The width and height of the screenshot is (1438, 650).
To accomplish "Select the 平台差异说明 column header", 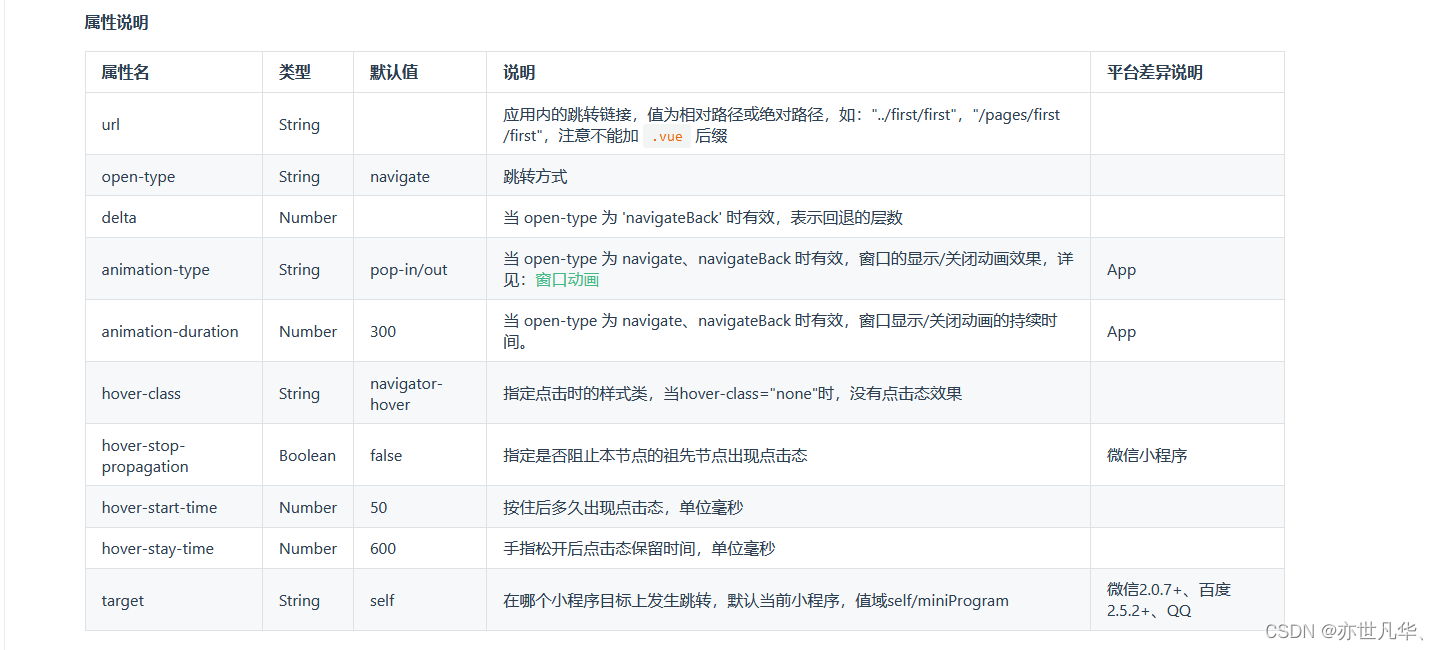I will pos(1155,72).
